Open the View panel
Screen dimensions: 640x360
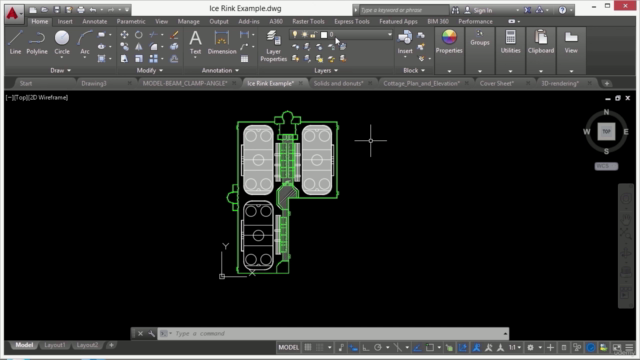click(571, 42)
